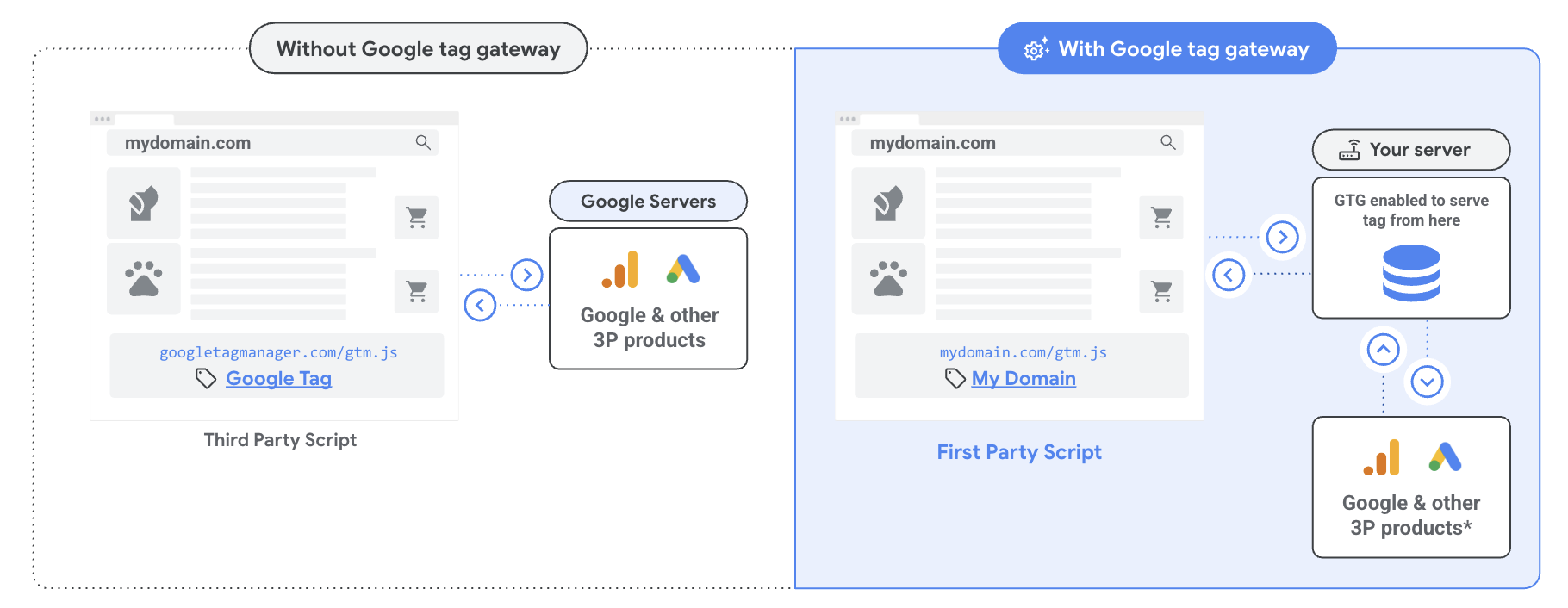Click the 'Google Servers' pill label
This screenshot has width=1568, height=608.
point(648,202)
